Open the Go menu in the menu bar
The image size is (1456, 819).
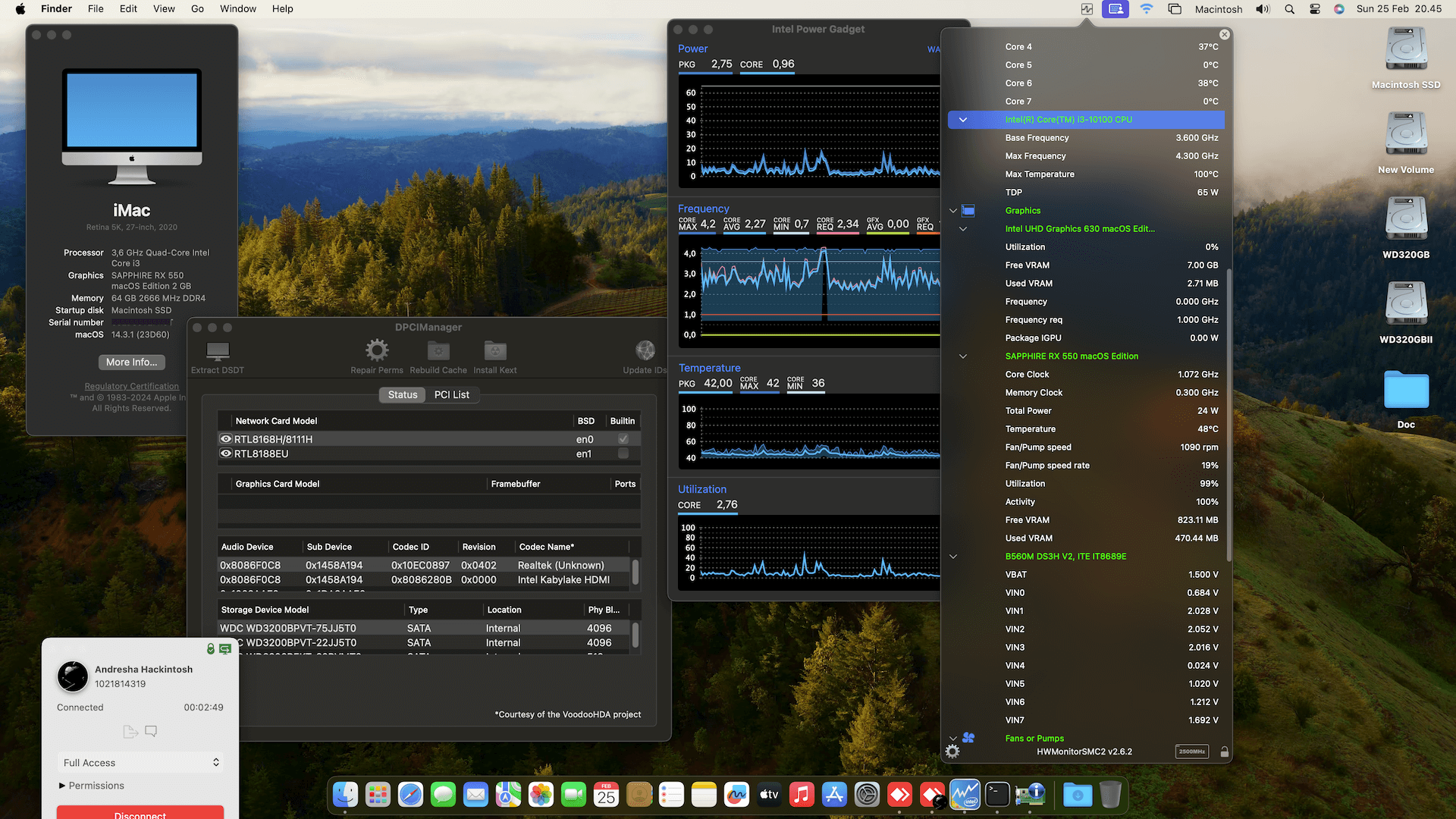(x=197, y=8)
